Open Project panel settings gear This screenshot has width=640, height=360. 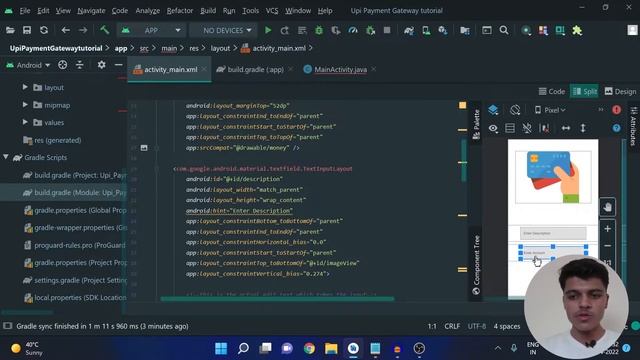pos(102,65)
